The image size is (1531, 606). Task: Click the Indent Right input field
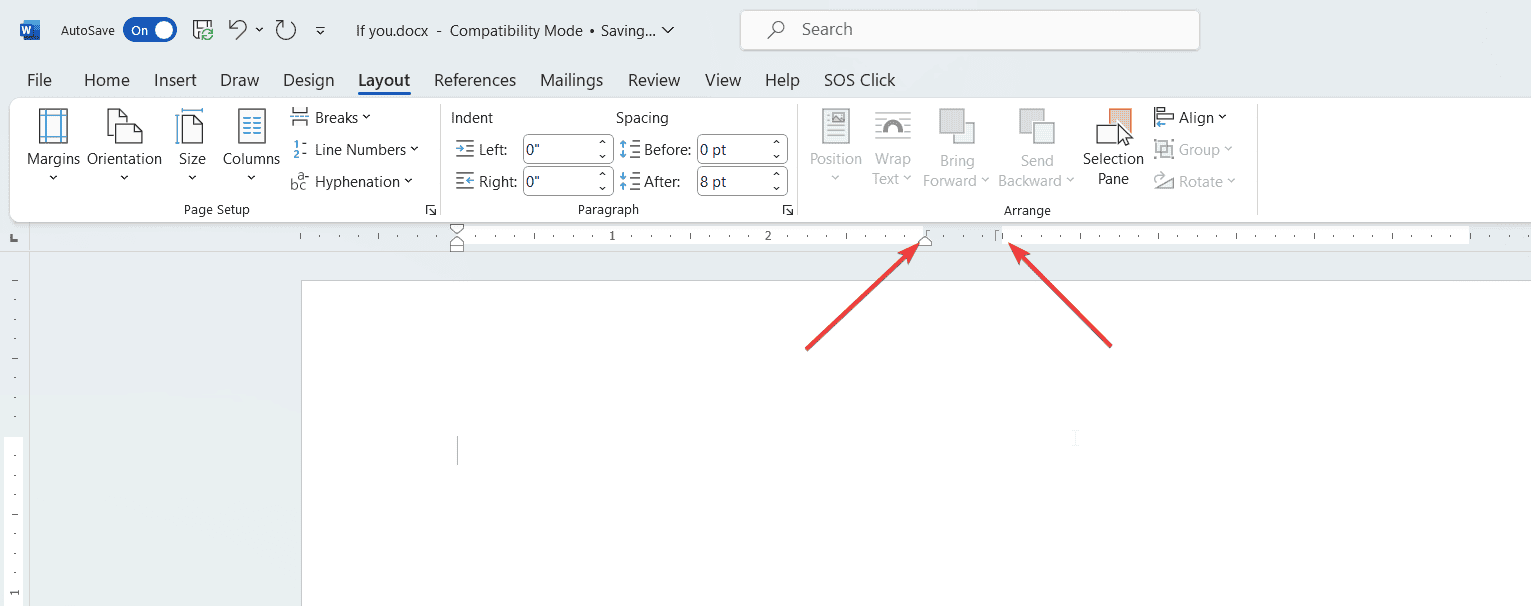pos(558,181)
